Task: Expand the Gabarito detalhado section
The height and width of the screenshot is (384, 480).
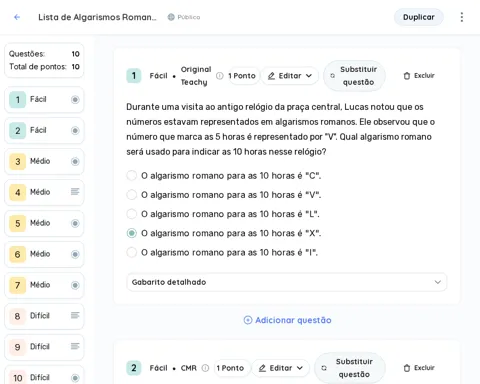Action: click(x=287, y=282)
